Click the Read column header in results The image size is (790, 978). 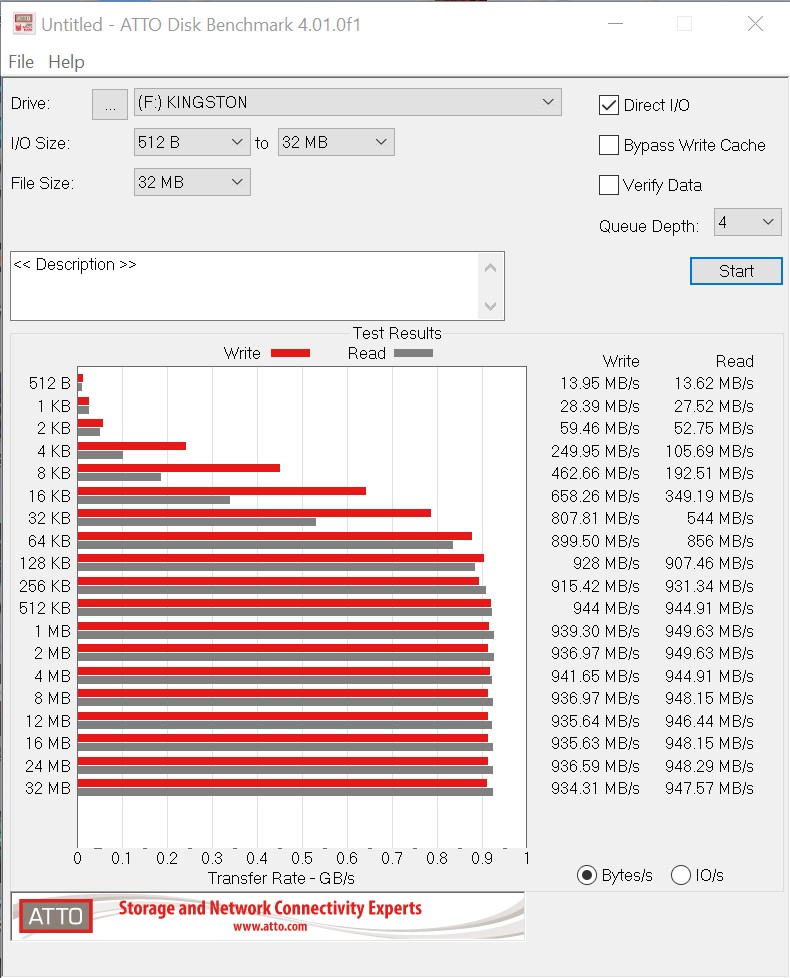pyautogui.click(x=735, y=361)
